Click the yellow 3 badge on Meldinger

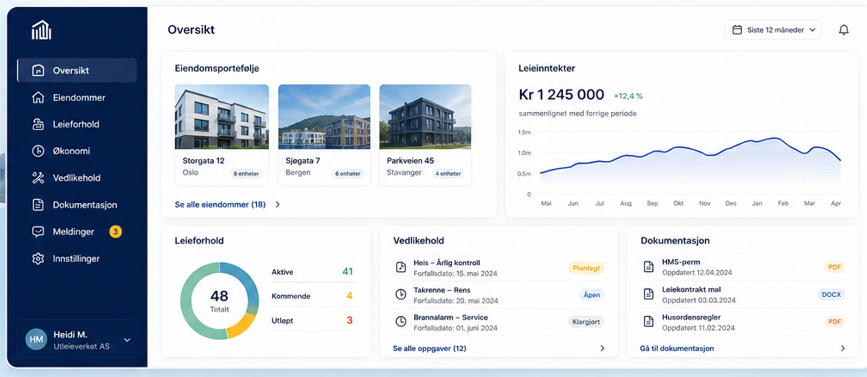pos(115,232)
